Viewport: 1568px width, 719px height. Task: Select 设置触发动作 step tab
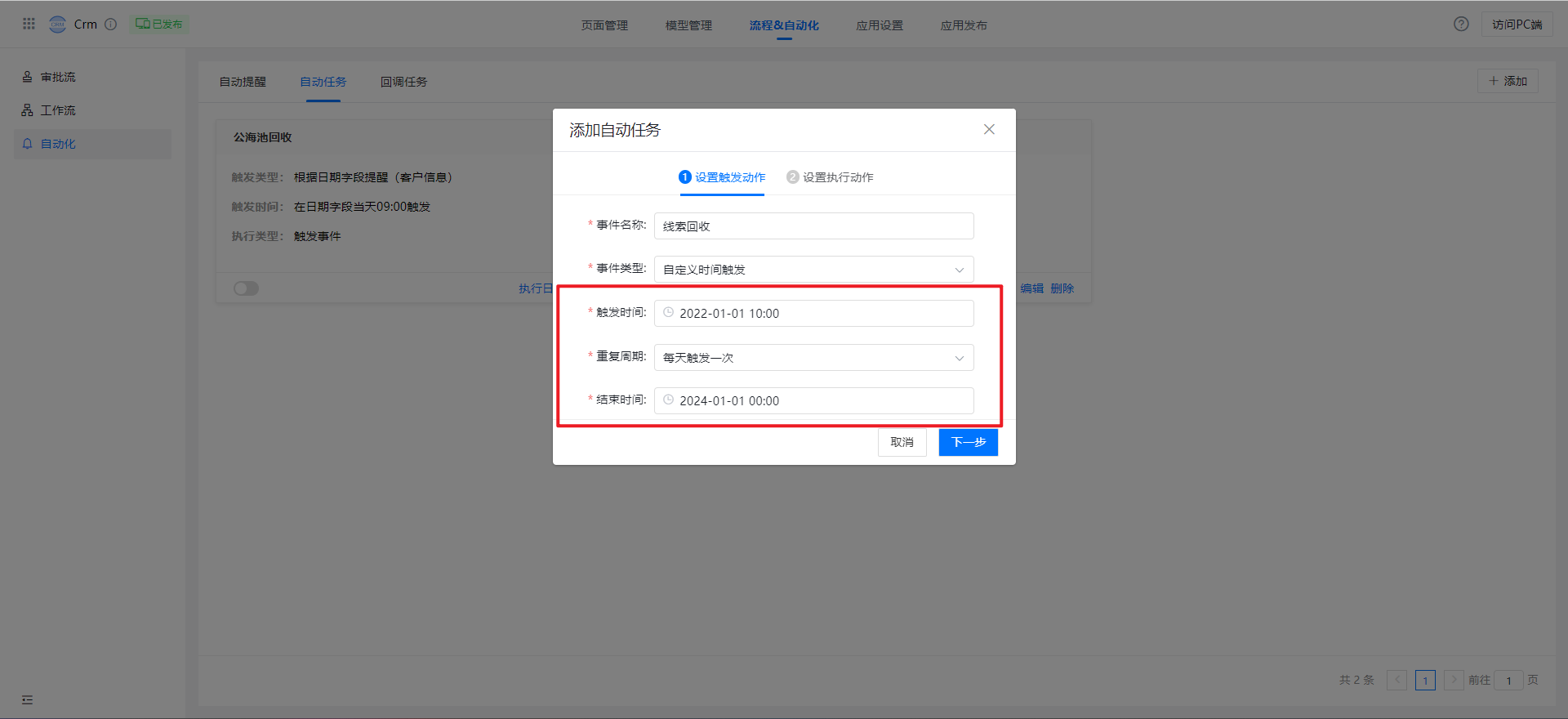(x=722, y=177)
